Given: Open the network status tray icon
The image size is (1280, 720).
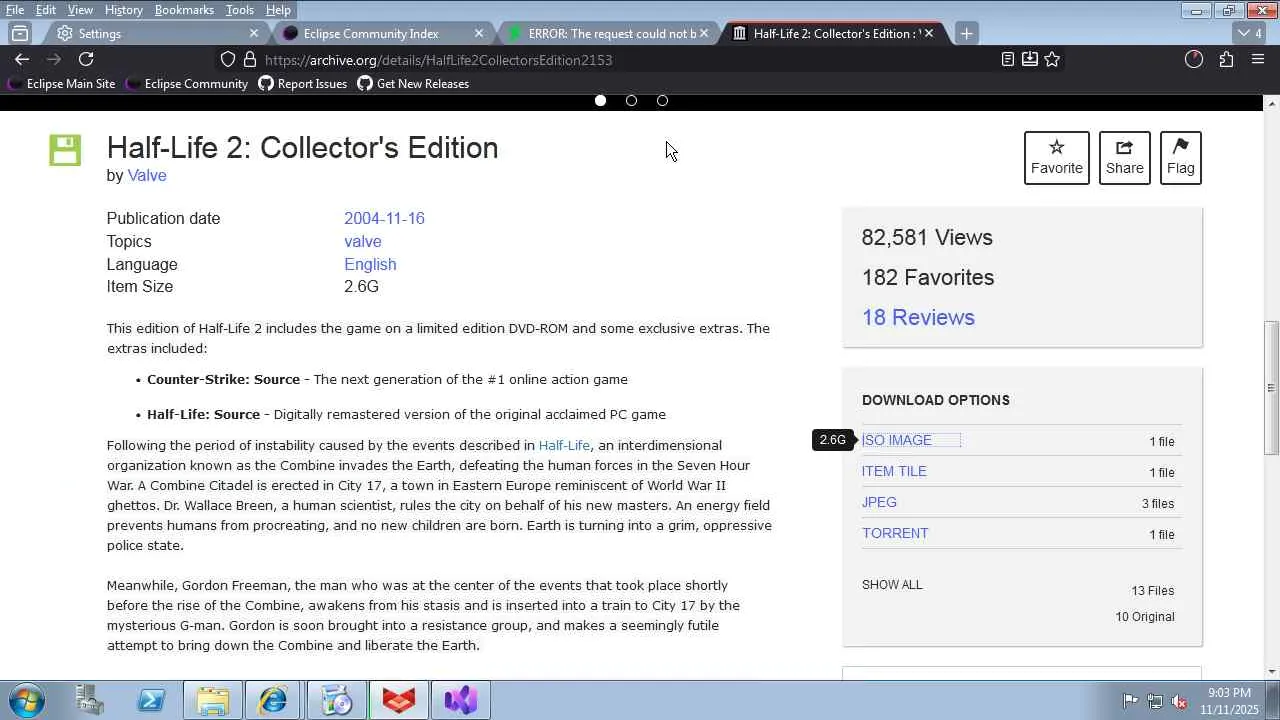Looking at the screenshot, I should coord(1155,701).
